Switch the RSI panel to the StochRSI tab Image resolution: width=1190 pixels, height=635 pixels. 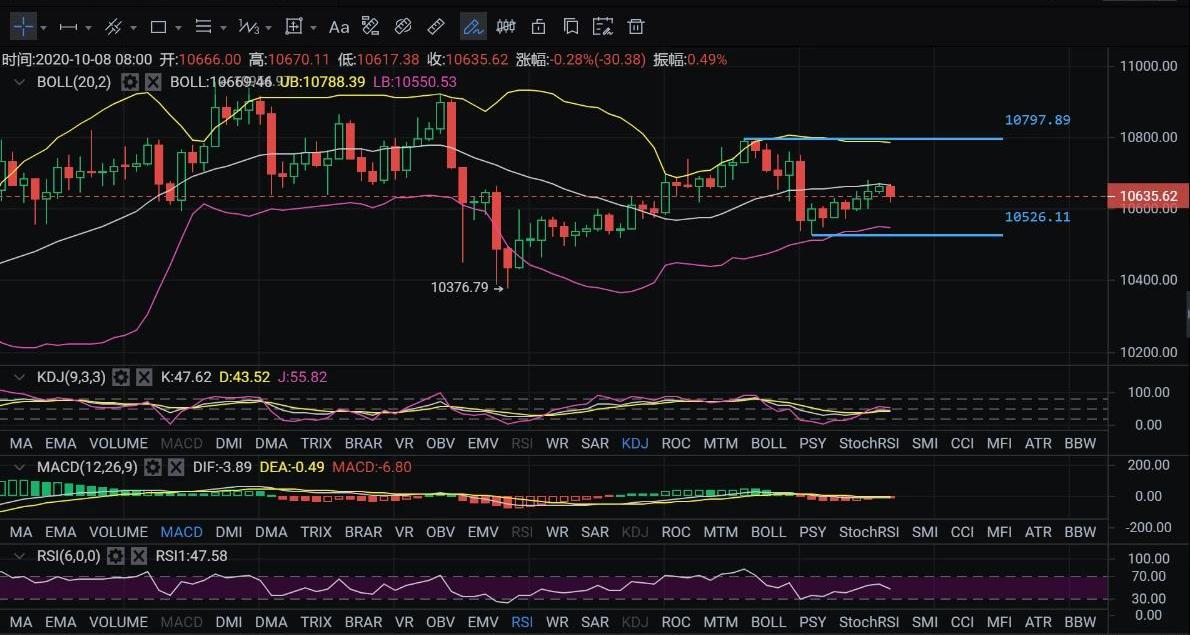tap(869, 622)
